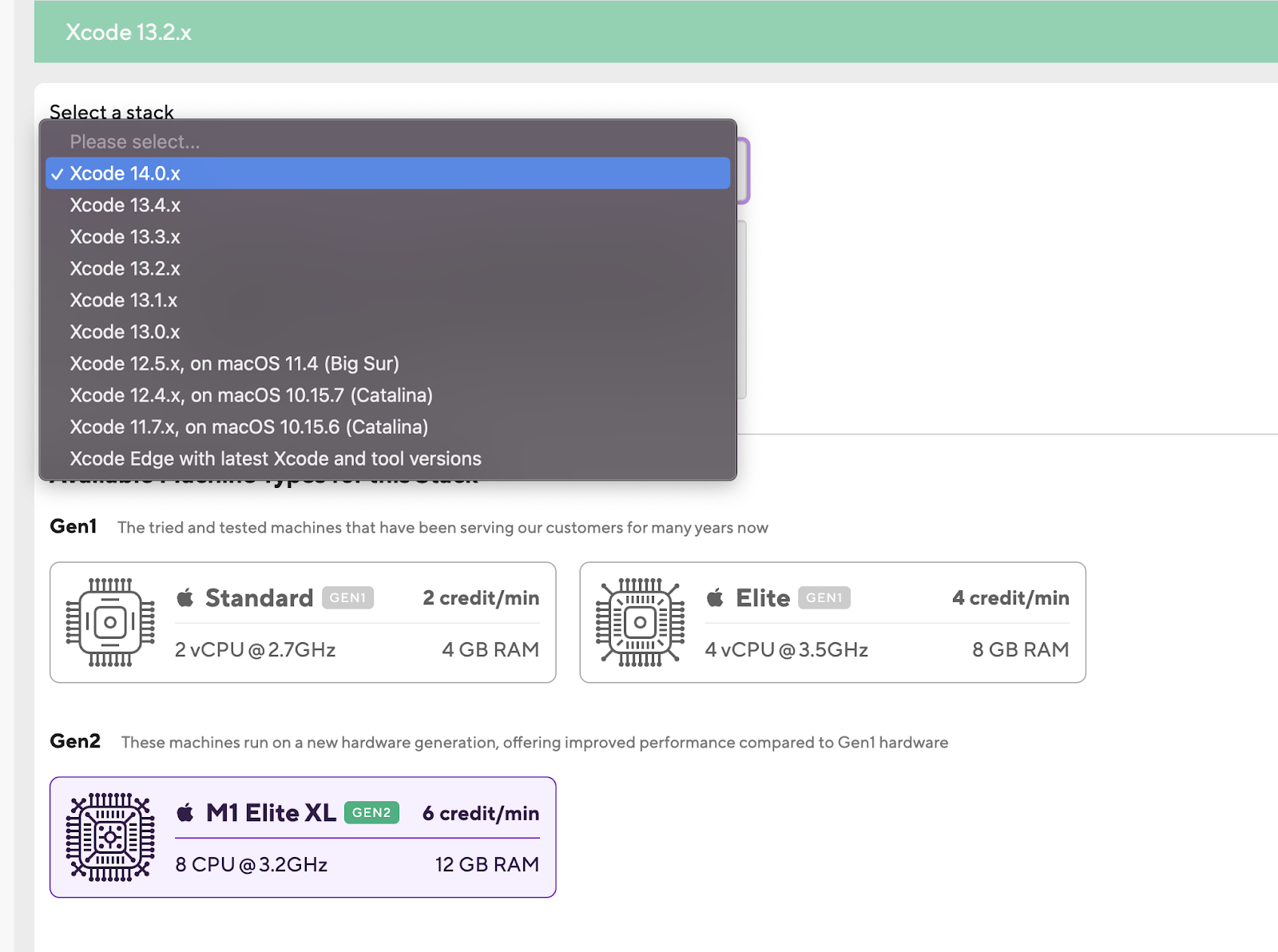Click the 6 credit/min price text

481,813
